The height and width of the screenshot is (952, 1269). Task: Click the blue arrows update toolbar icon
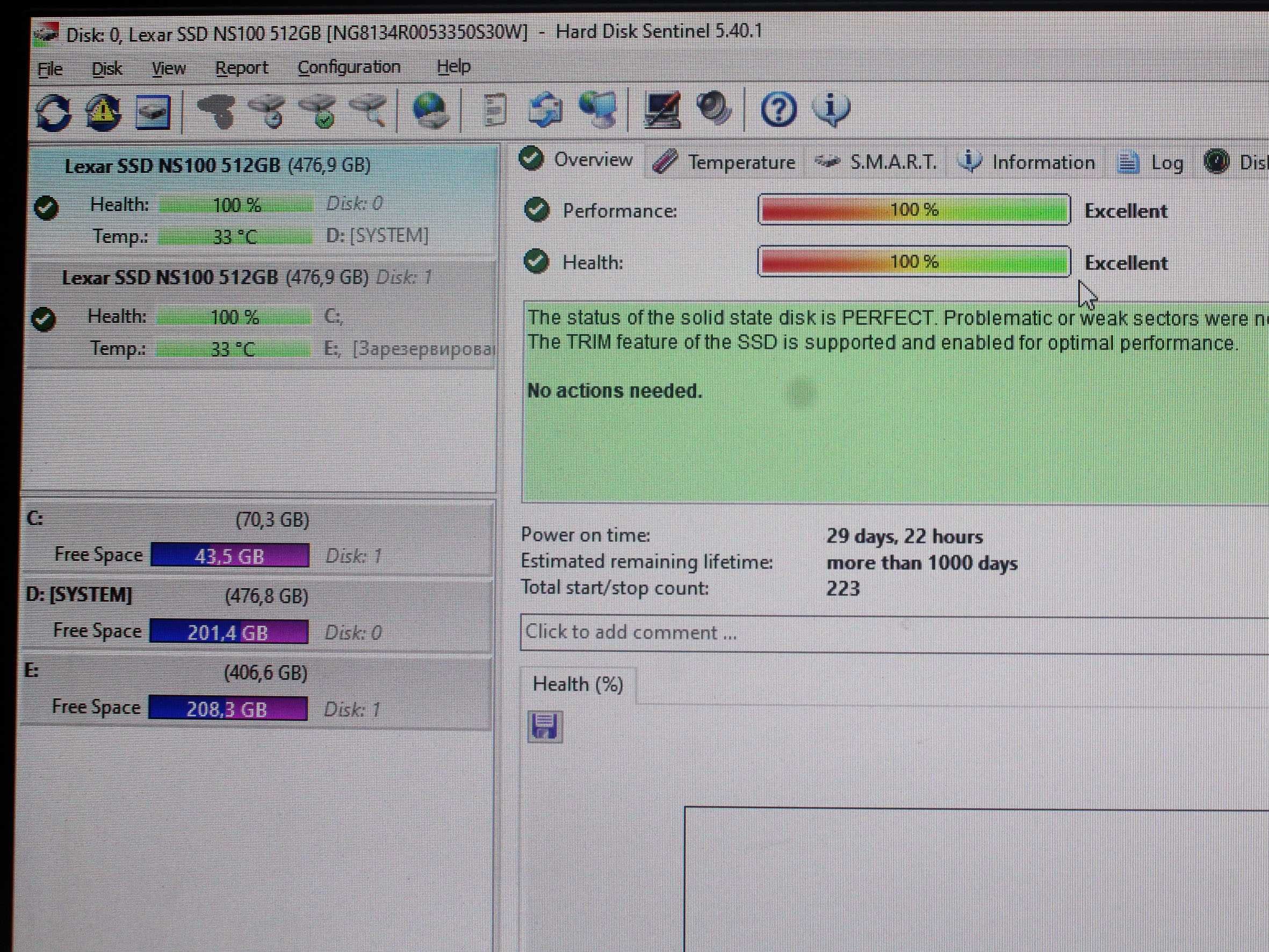(544, 109)
